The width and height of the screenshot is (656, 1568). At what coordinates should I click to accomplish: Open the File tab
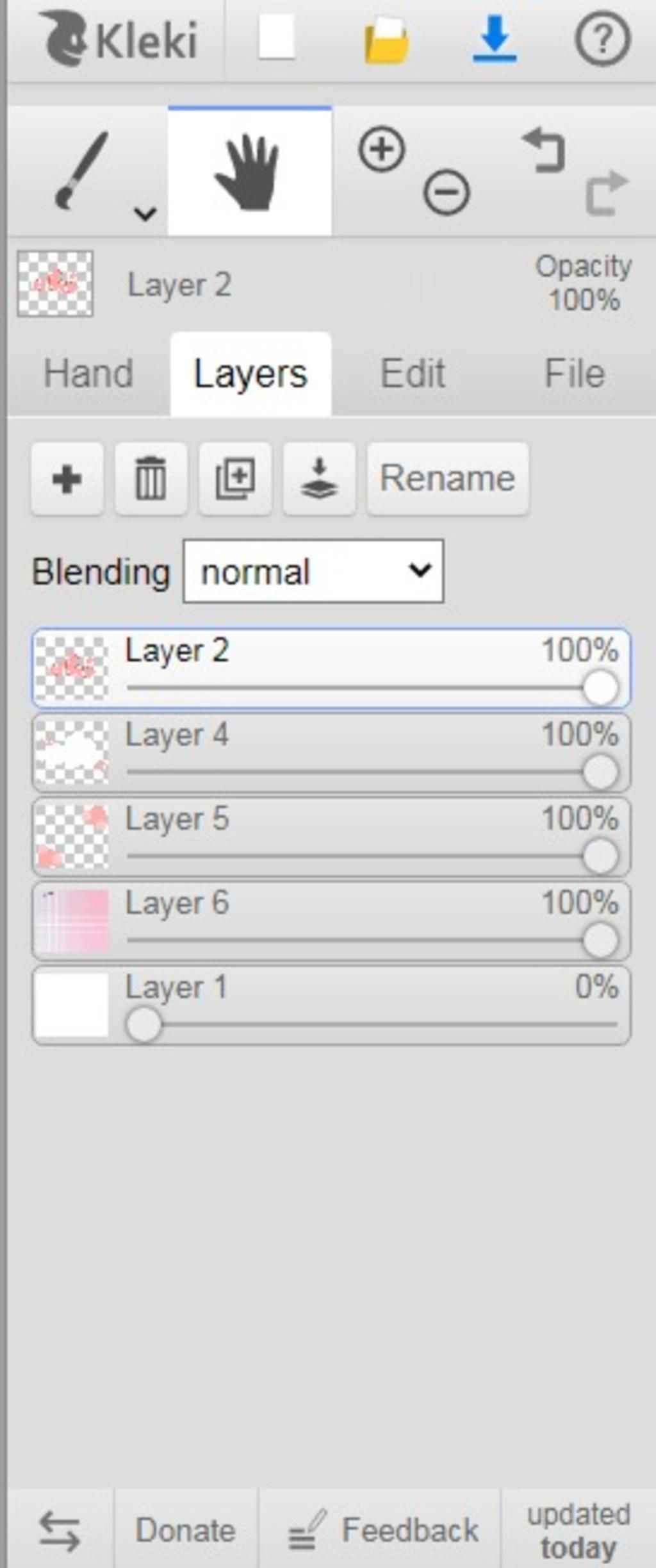coord(575,373)
